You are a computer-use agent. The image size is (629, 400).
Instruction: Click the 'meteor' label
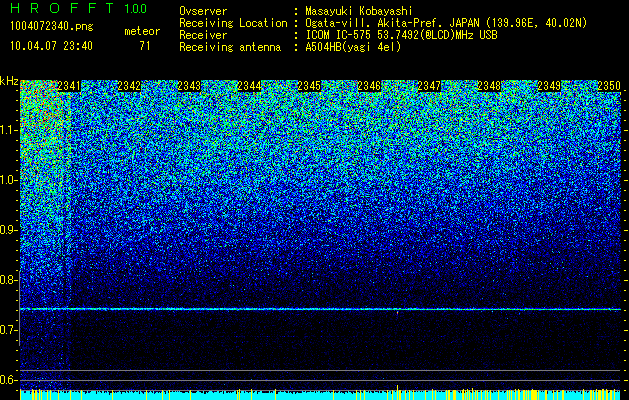(142, 31)
